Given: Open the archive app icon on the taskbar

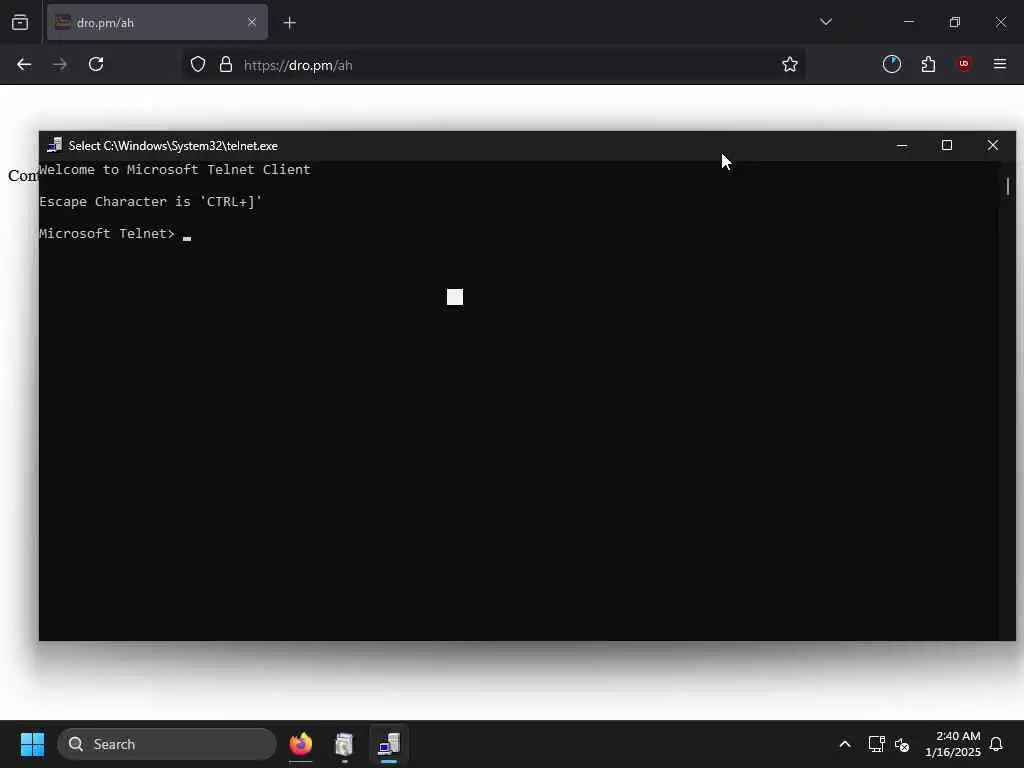Looking at the screenshot, I should (344, 744).
